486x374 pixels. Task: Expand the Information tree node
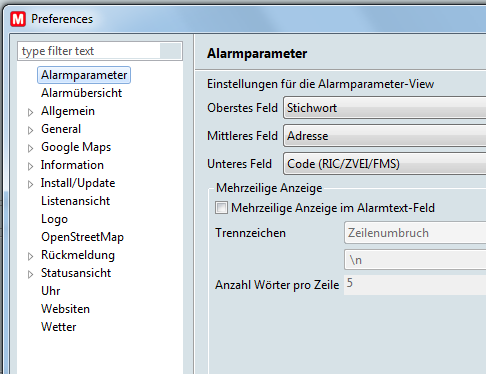(30, 166)
